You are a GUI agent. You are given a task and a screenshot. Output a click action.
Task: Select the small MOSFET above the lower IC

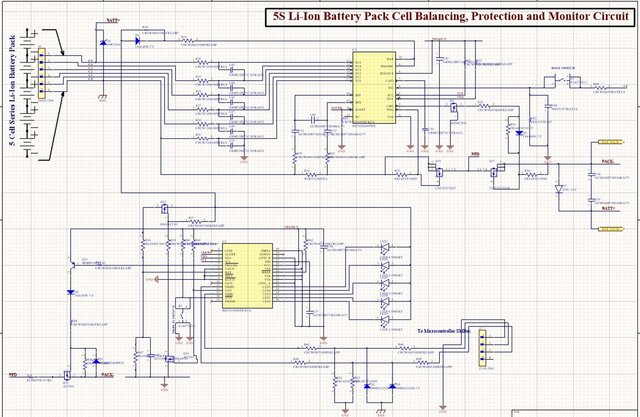coord(164,208)
